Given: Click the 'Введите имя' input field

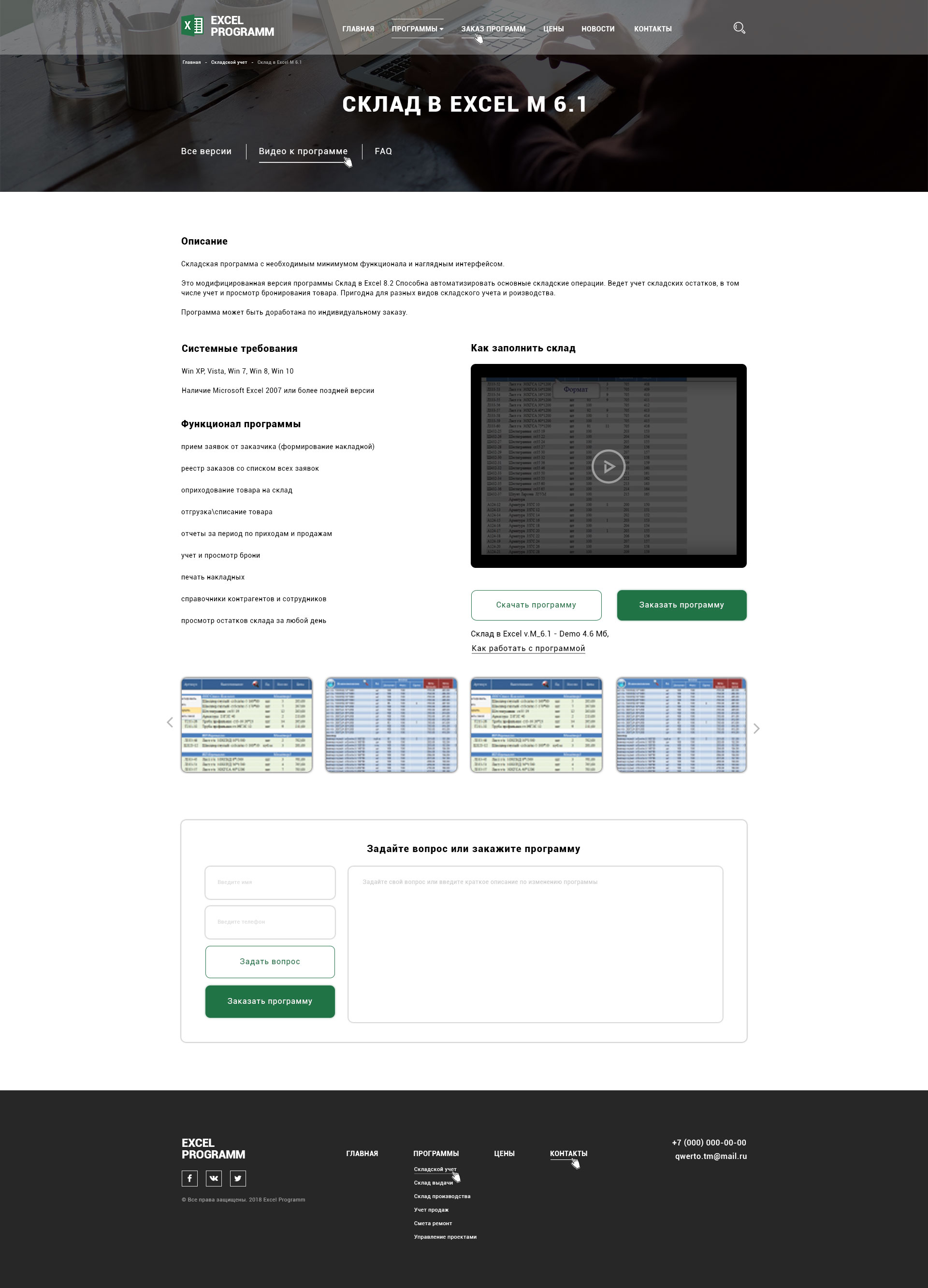Looking at the screenshot, I should pyautogui.click(x=270, y=883).
